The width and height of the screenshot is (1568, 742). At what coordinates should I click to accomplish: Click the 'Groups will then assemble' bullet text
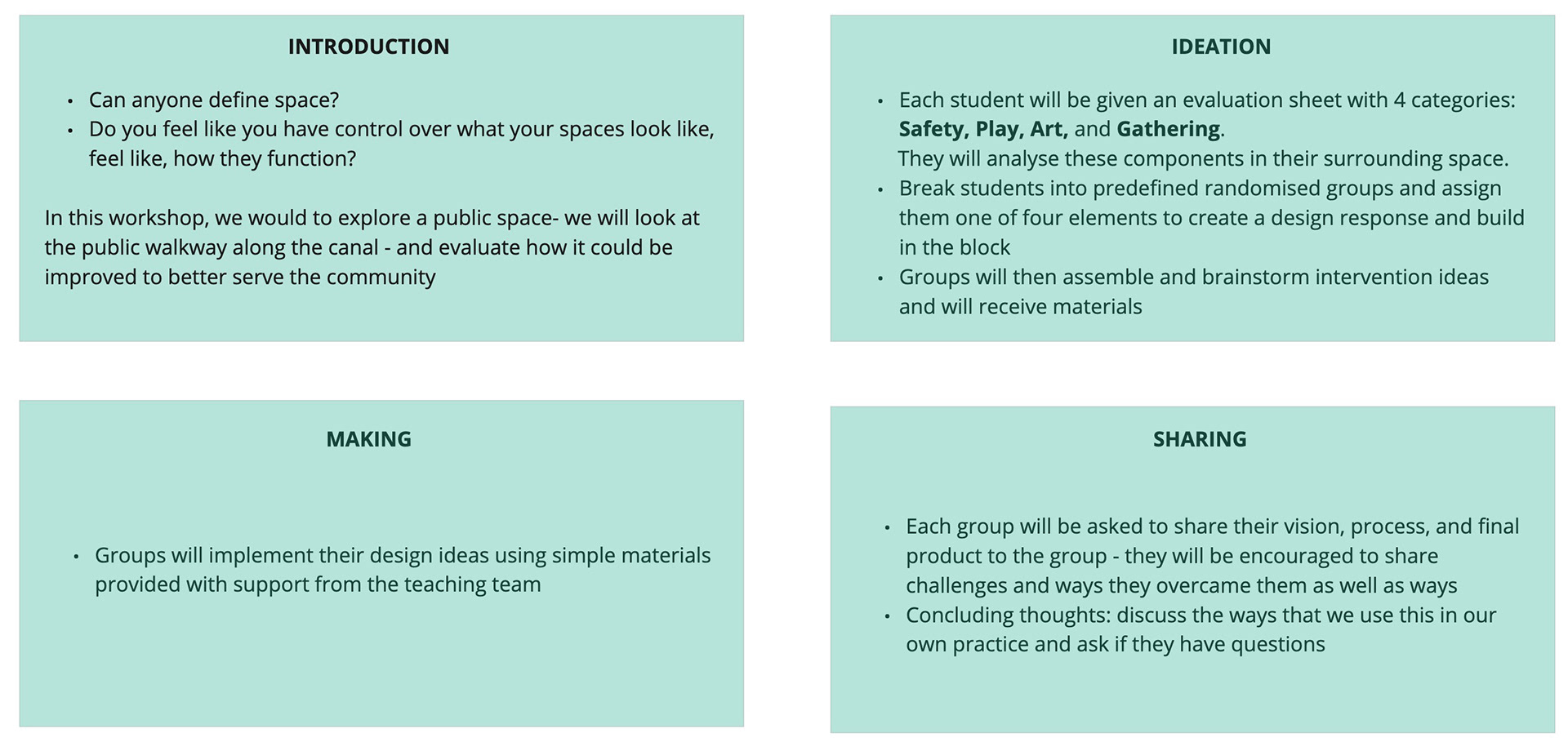[1193, 278]
